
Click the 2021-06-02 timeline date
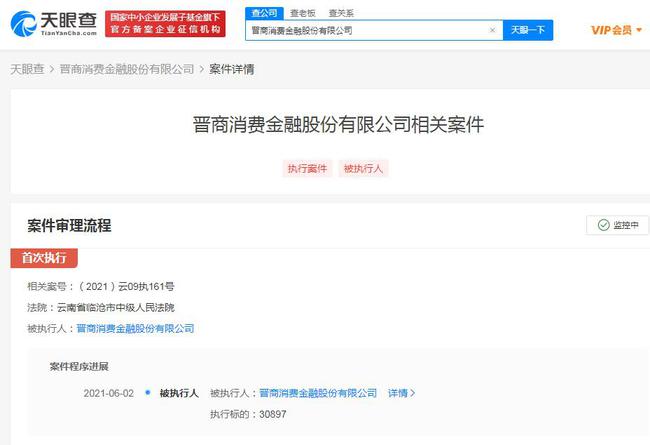[109, 393]
